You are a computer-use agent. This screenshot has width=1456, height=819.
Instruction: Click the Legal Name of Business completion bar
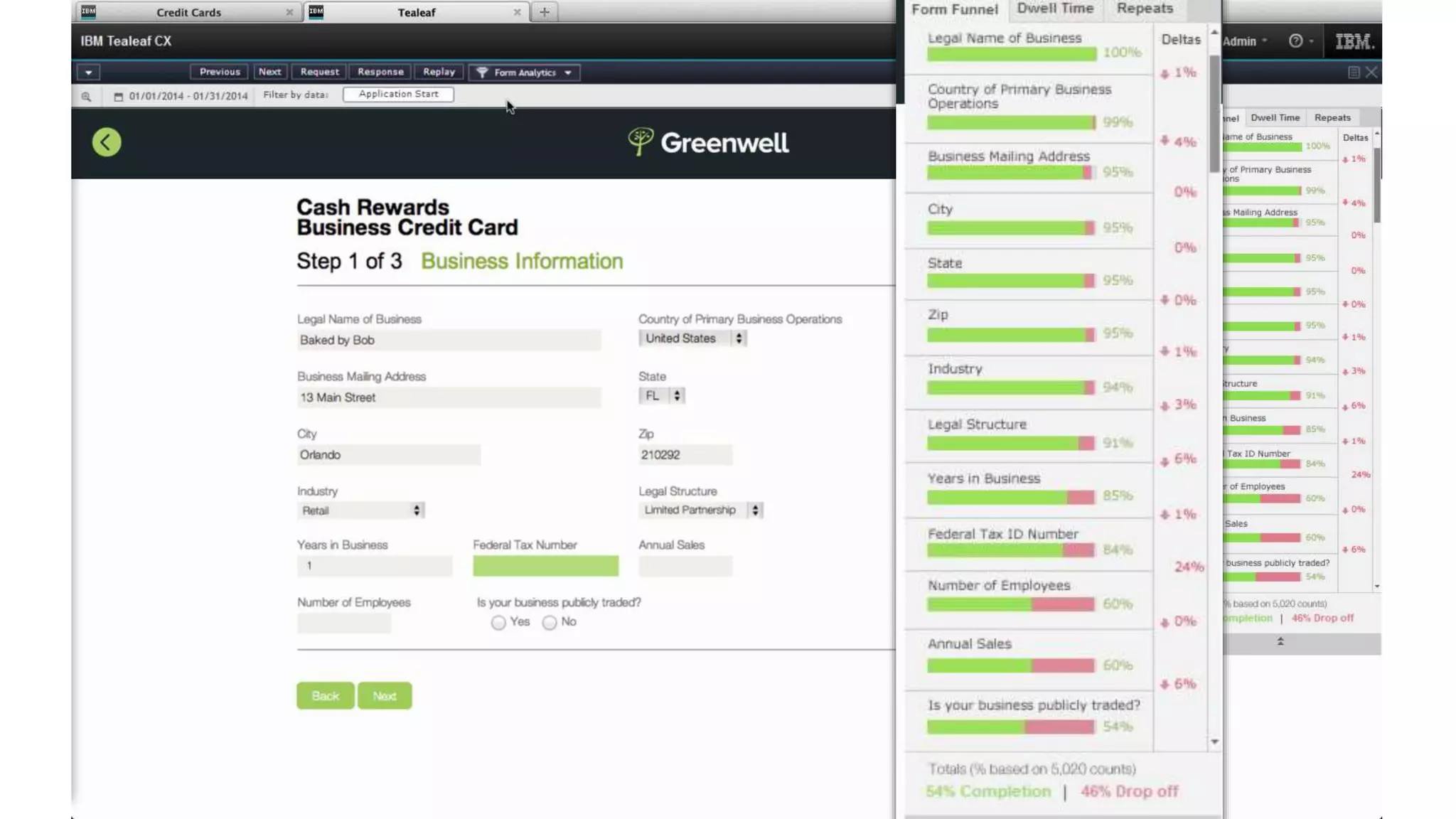click(x=1011, y=55)
